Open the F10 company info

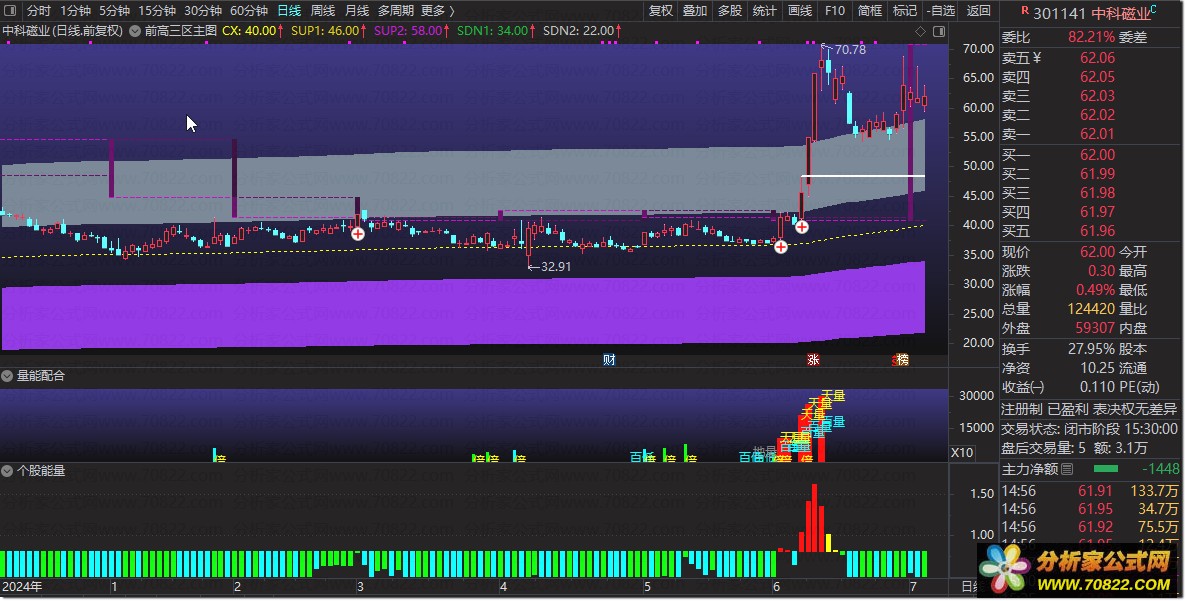click(x=835, y=11)
